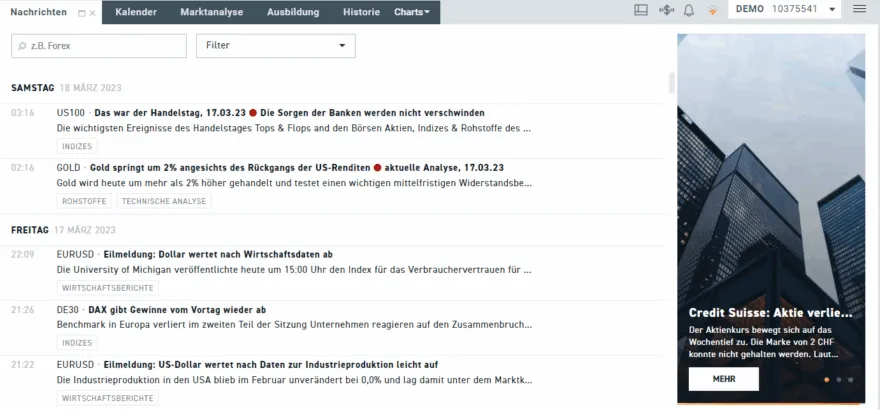Select the Nachrichten tab
The height and width of the screenshot is (410, 880).
[x=38, y=12]
